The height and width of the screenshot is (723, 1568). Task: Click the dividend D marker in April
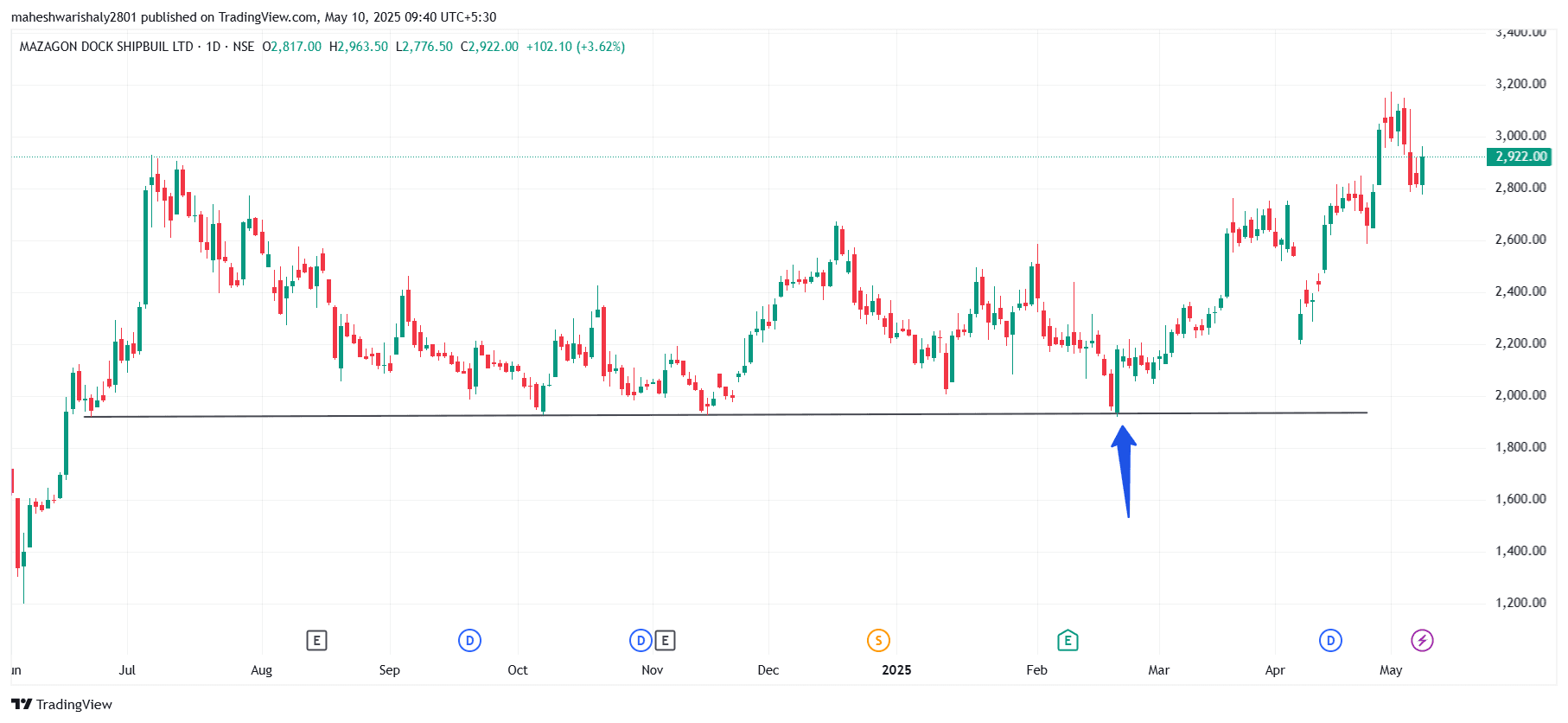[x=1330, y=641]
